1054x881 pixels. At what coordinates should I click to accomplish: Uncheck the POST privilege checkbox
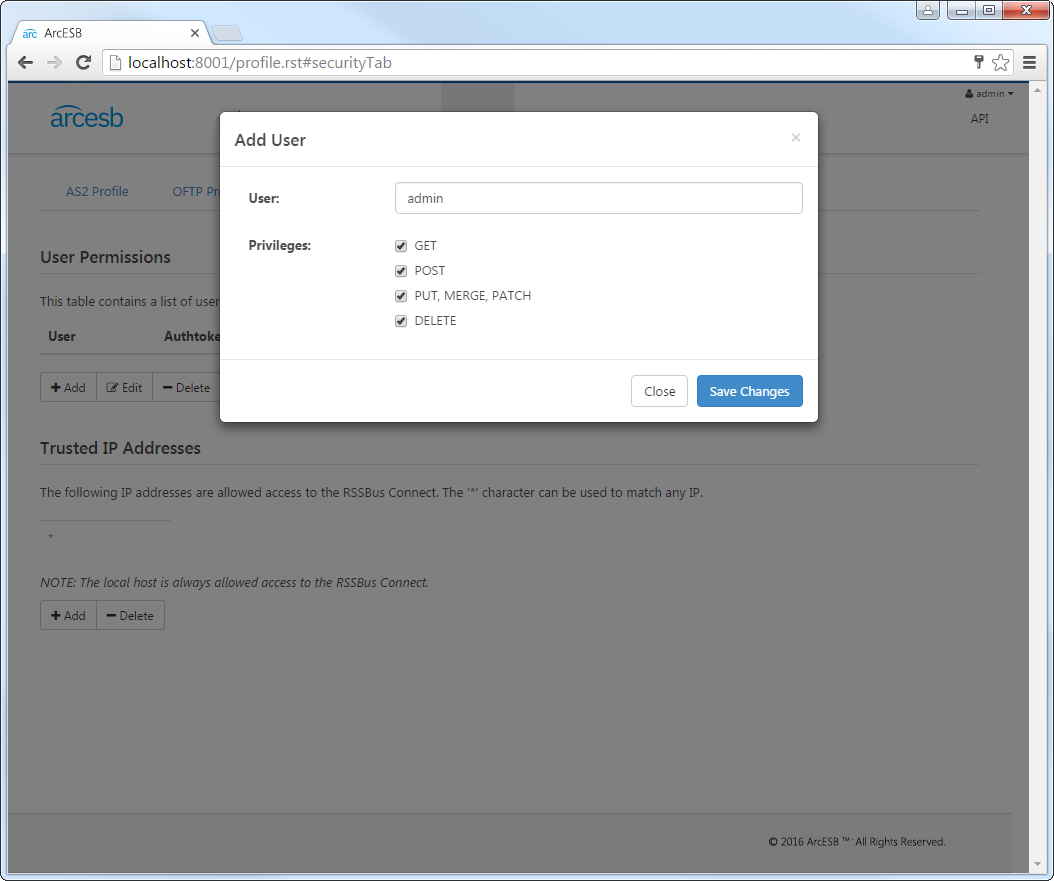(x=401, y=271)
